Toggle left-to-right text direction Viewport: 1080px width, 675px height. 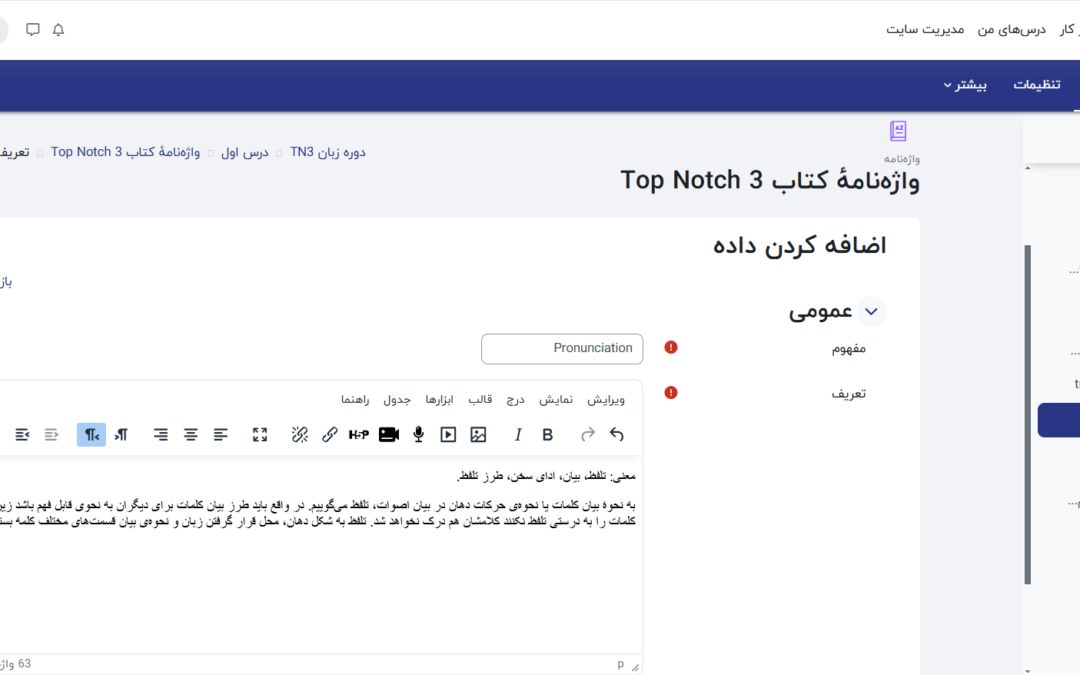coord(121,435)
